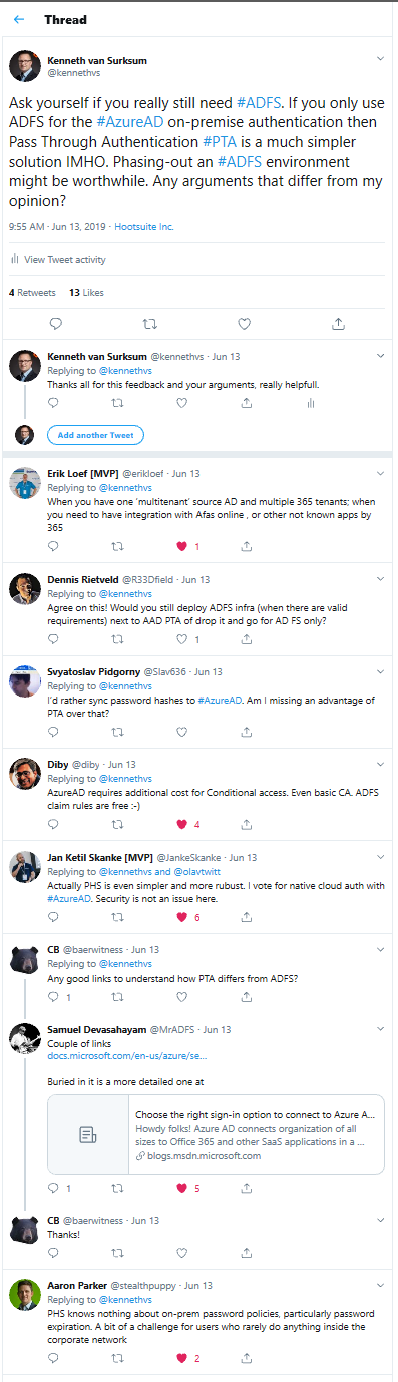Viewport: 398px width, 1382px height.
Task: Open the main tweet's chevron options menu
Action: point(378,59)
